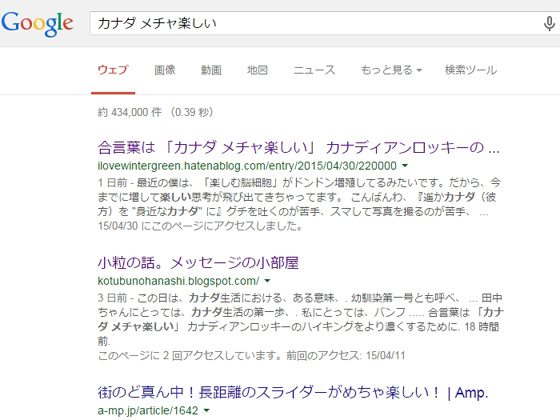This screenshot has height=420, width=560.
Task: Open result 小粒の話。メッセージの小部屋
Action: (198, 263)
